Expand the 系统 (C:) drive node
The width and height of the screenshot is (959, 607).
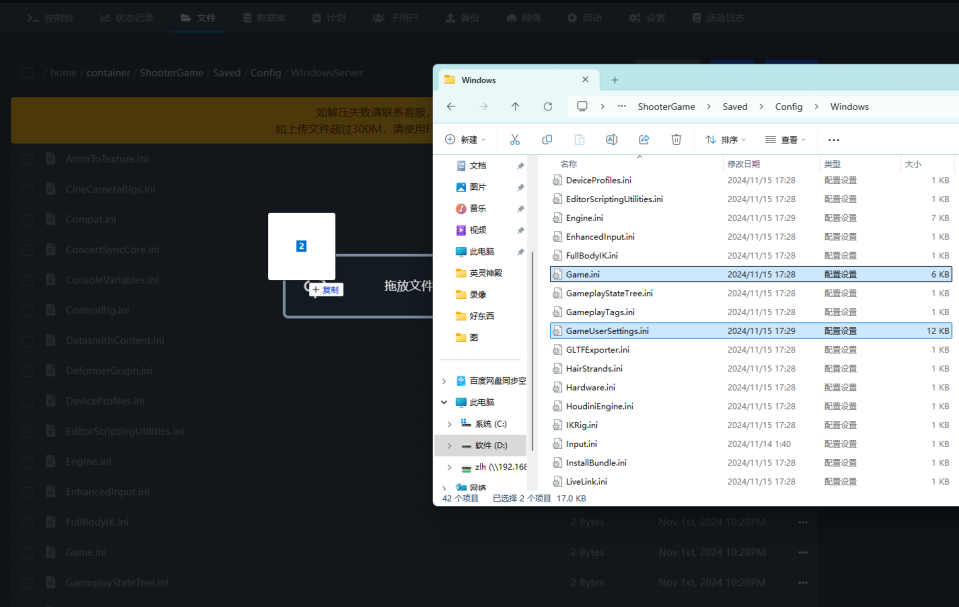[450, 424]
